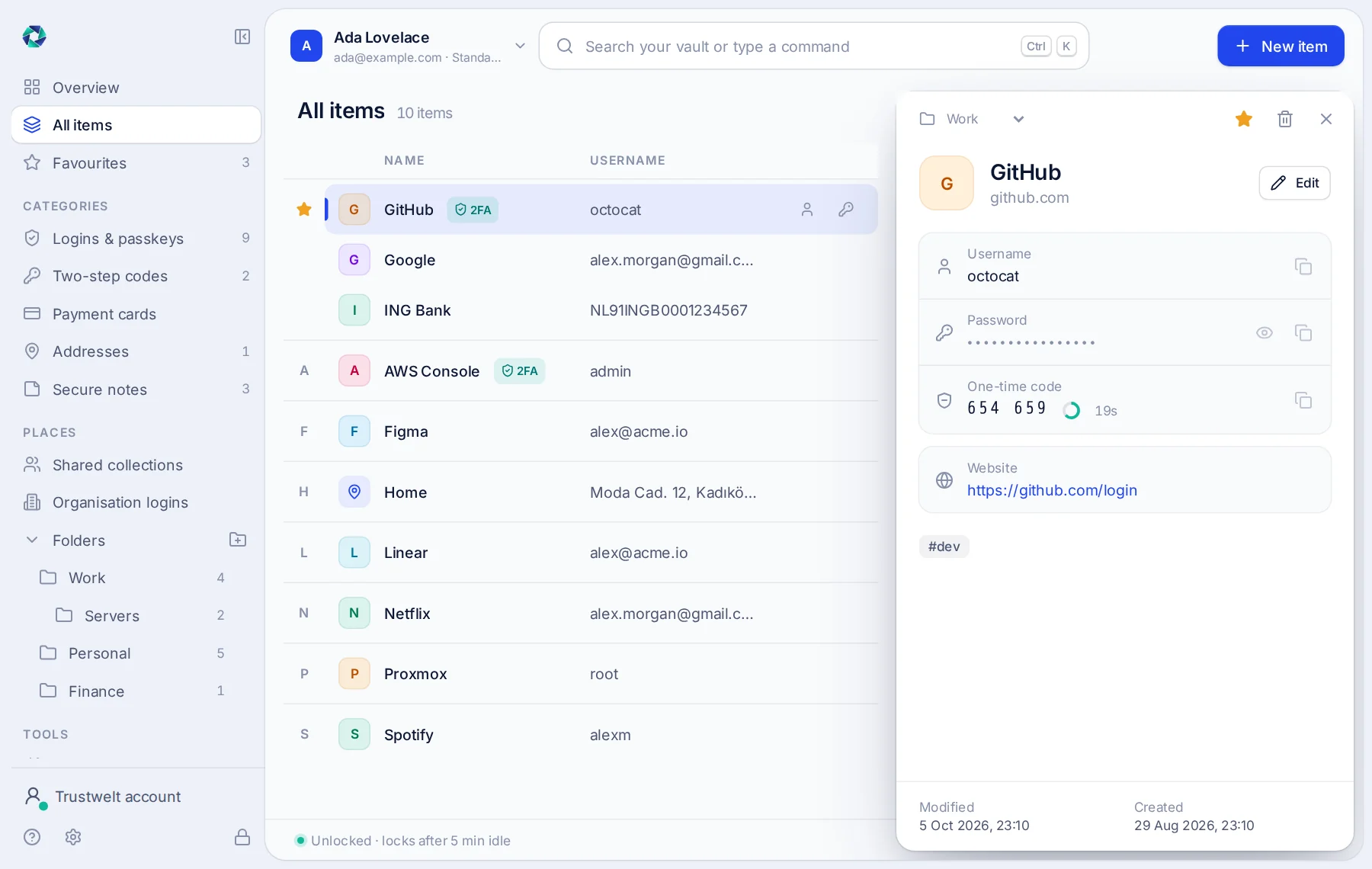Screen dimensions: 1372x869
Task: Open help question-mark icon
Action: point(32,837)
